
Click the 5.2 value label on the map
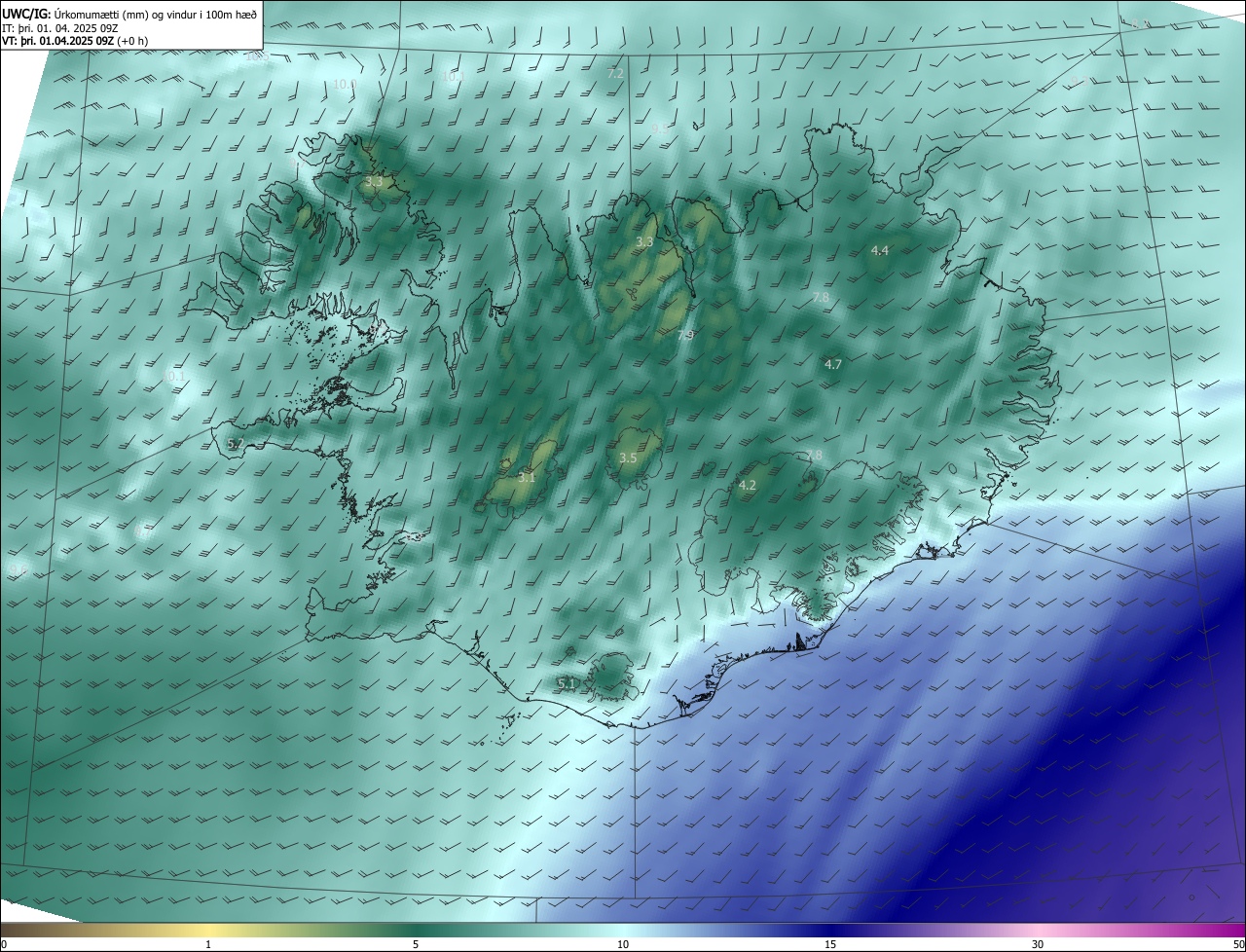pos(235,444)
